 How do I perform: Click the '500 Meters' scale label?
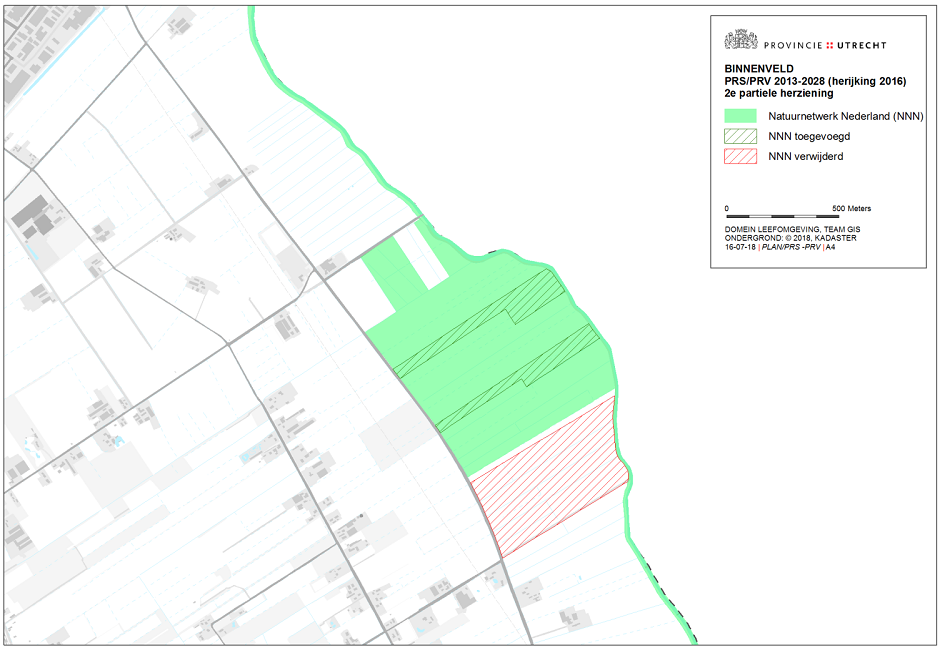coord(851,209)
